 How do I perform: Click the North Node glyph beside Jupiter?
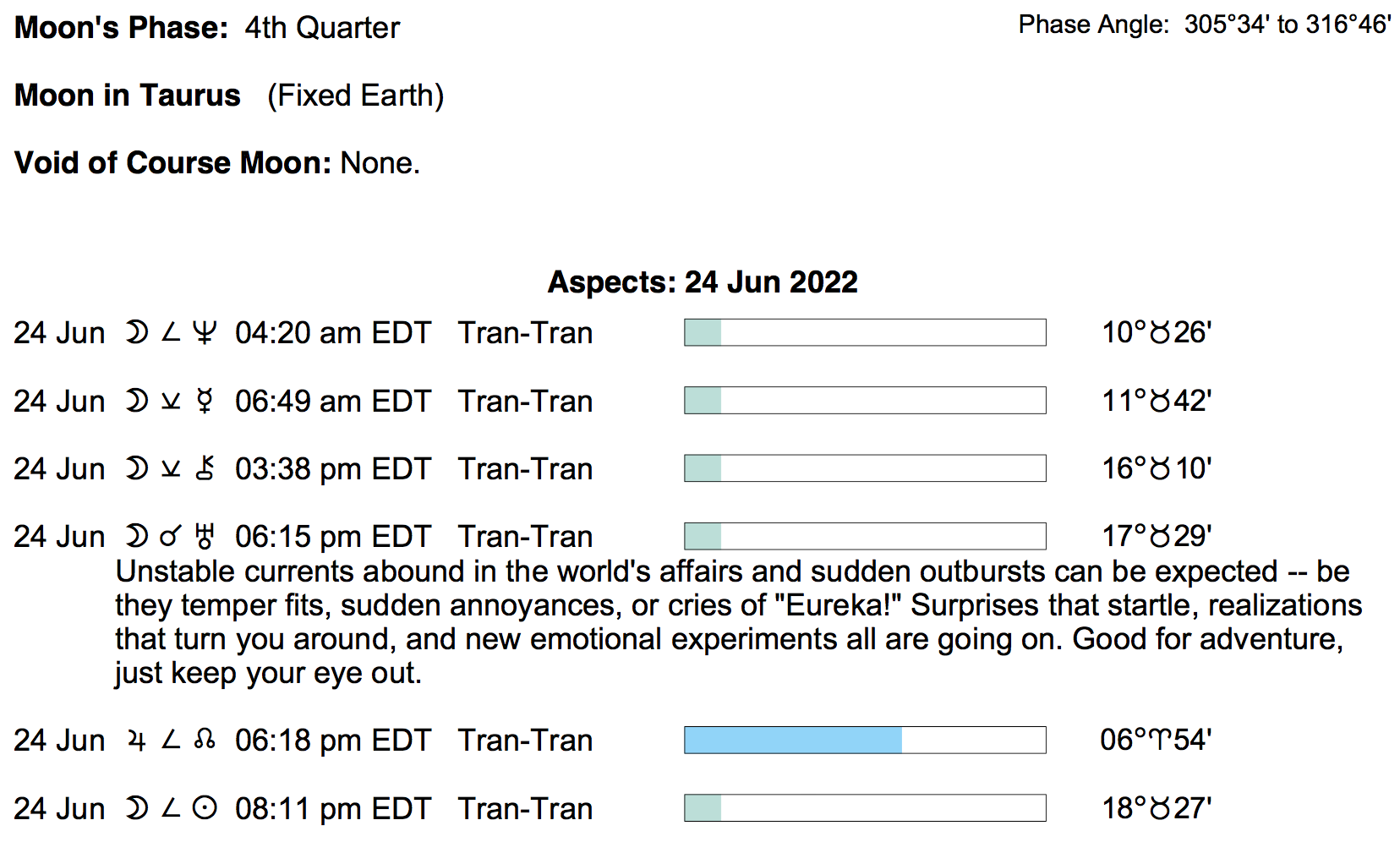[205, 741]
